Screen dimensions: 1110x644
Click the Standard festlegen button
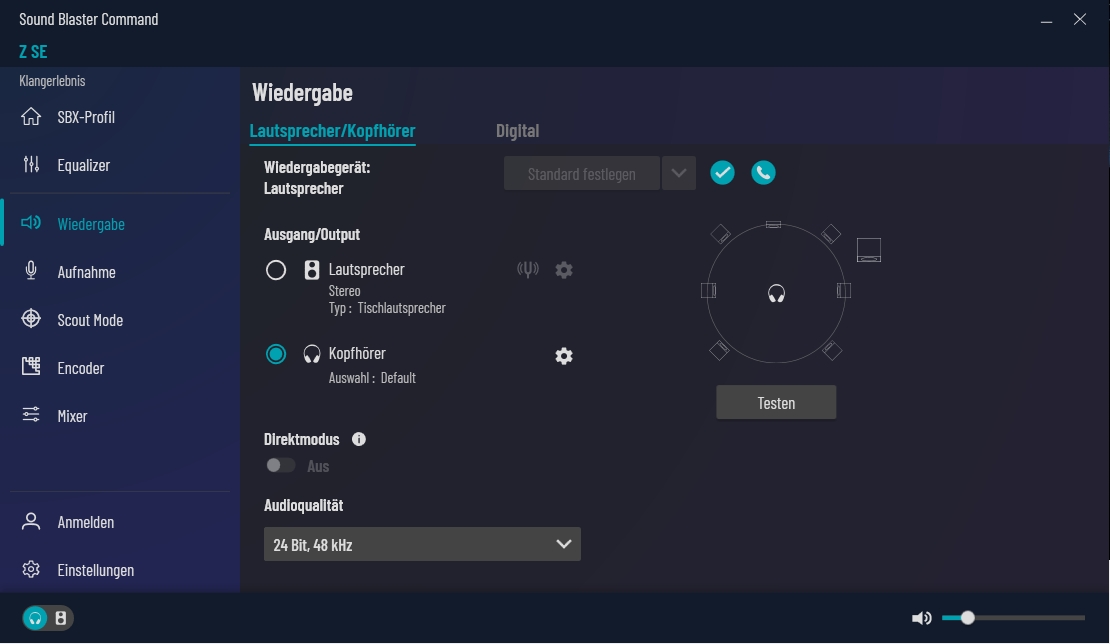click(582, 173)
